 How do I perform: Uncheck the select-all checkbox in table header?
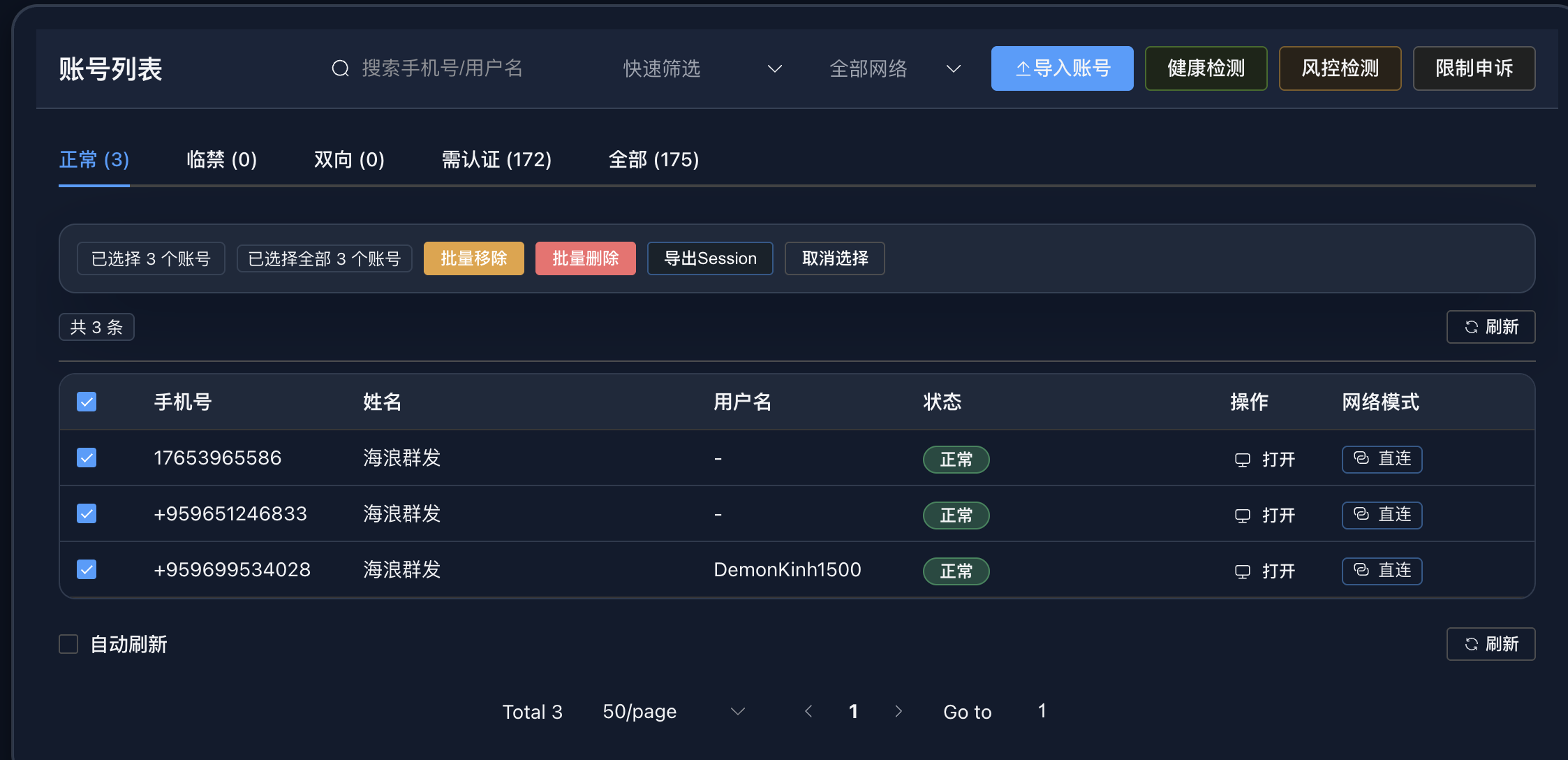coord(86,402)
